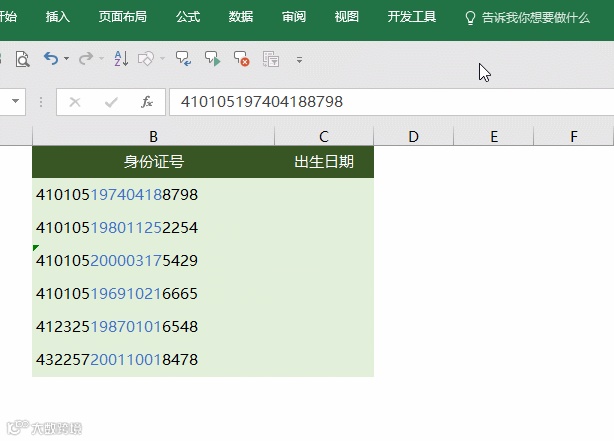
Task: Select cell containing 410105196910216665
Action: (x=154, y=294)
